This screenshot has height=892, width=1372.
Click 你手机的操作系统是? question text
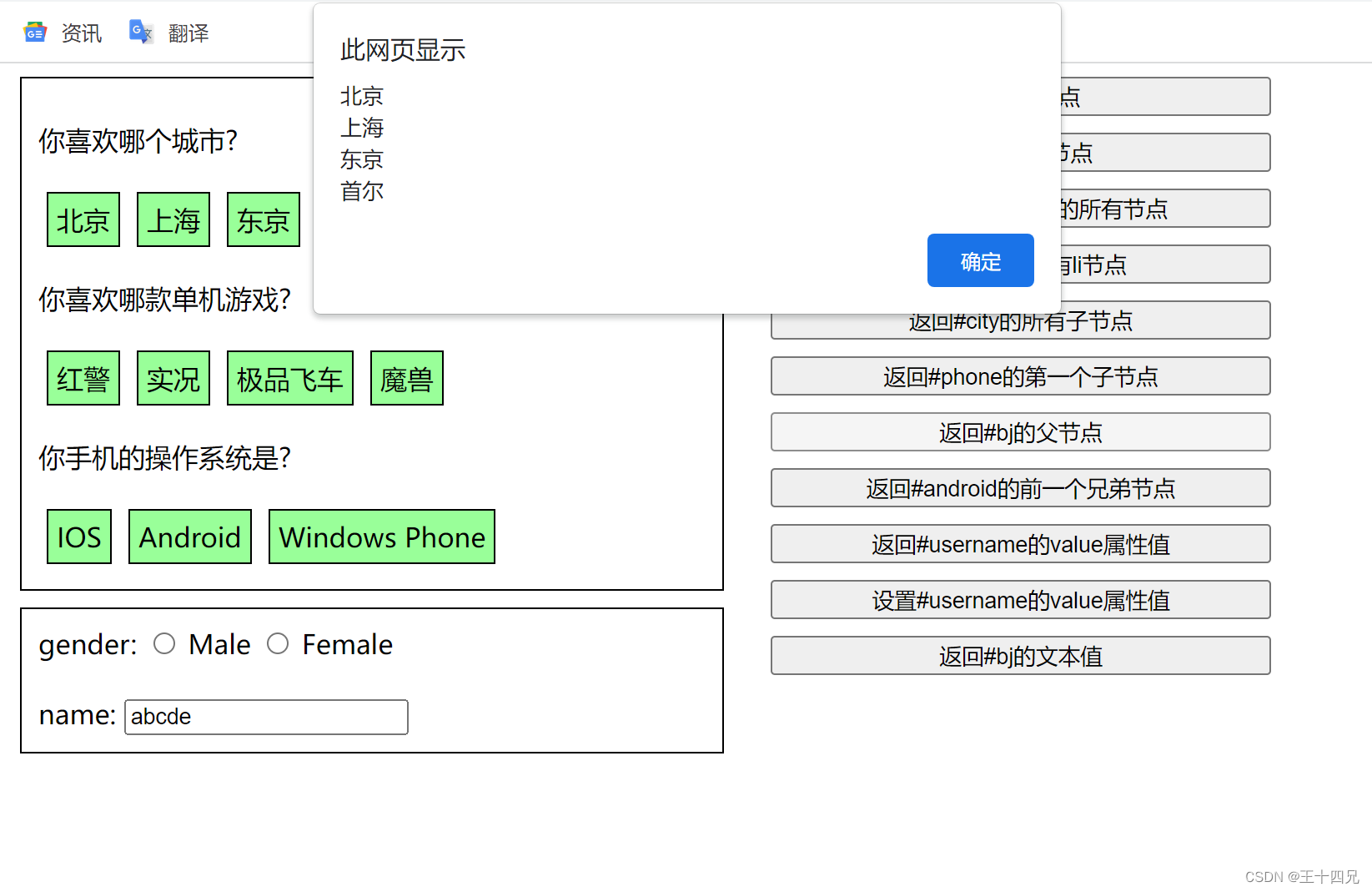[165, 458]
